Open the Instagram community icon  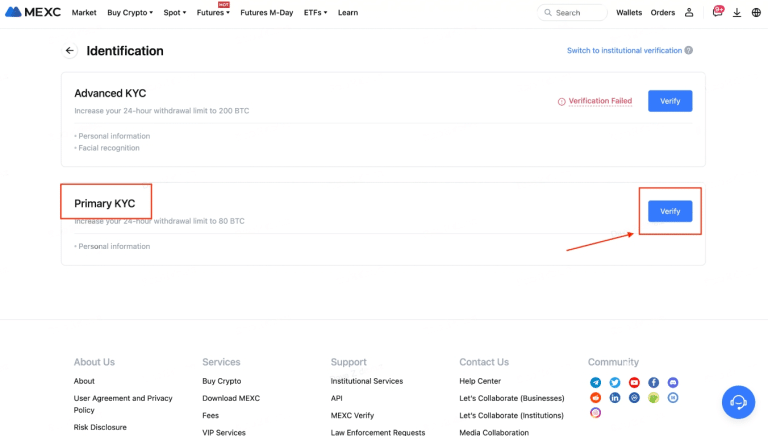596,413
